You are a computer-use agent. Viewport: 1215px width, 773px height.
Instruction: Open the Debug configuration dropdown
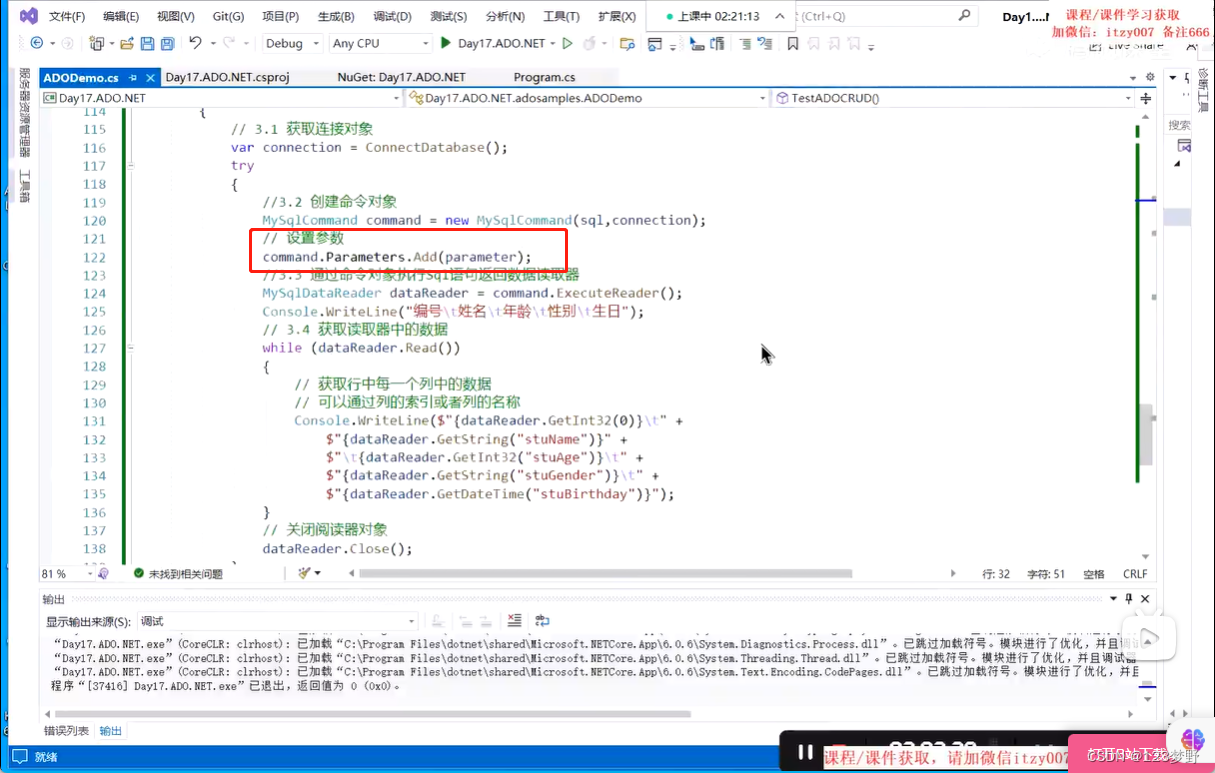(290, 43)
